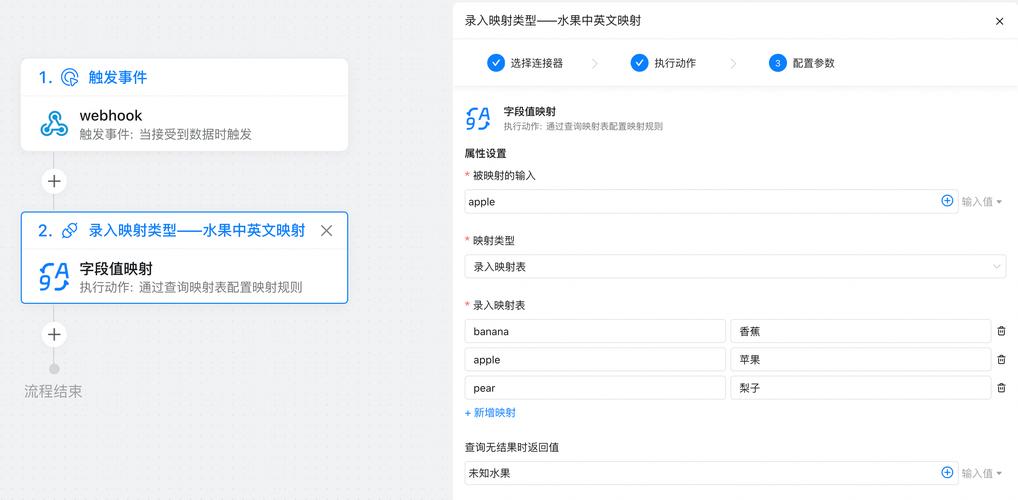Edit the apple key in mapping table

click(x=595, y=360)
